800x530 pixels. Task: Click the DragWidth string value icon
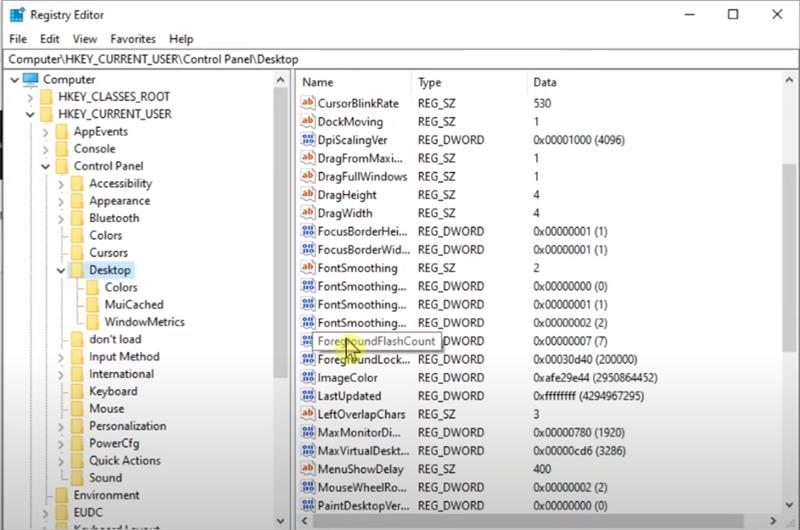308,213
